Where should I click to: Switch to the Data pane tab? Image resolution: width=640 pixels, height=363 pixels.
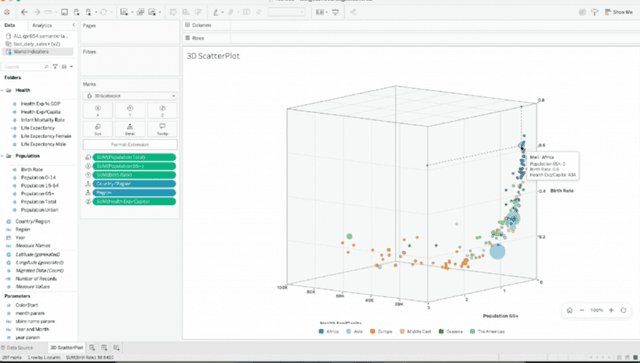[x=10, y=25]
